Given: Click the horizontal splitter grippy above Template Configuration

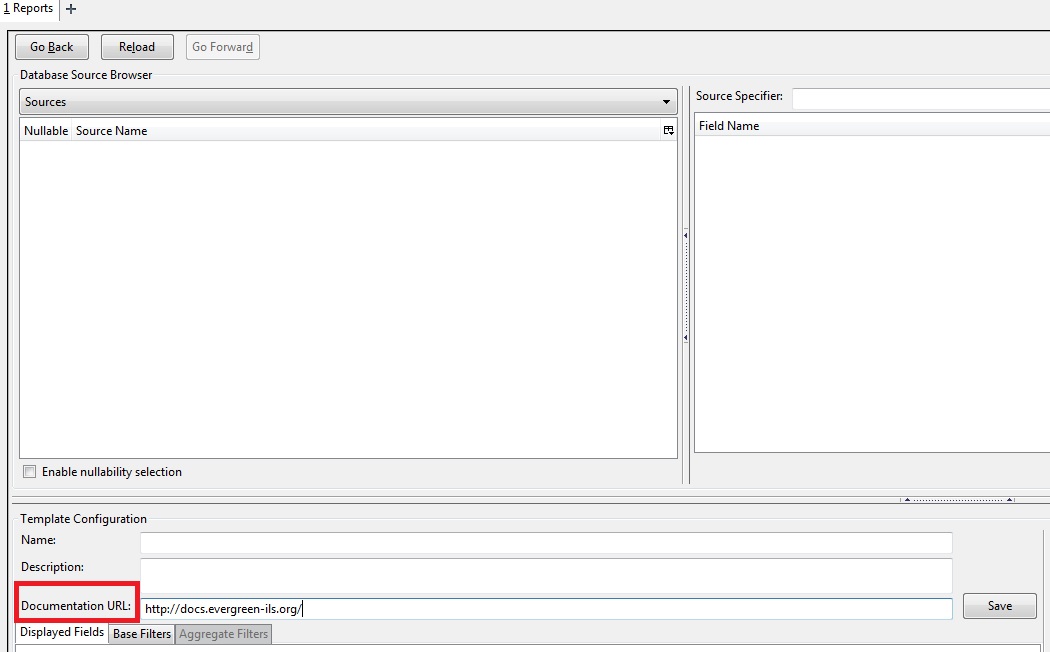Looking at the screenshot, I should [x=958, y=499].
